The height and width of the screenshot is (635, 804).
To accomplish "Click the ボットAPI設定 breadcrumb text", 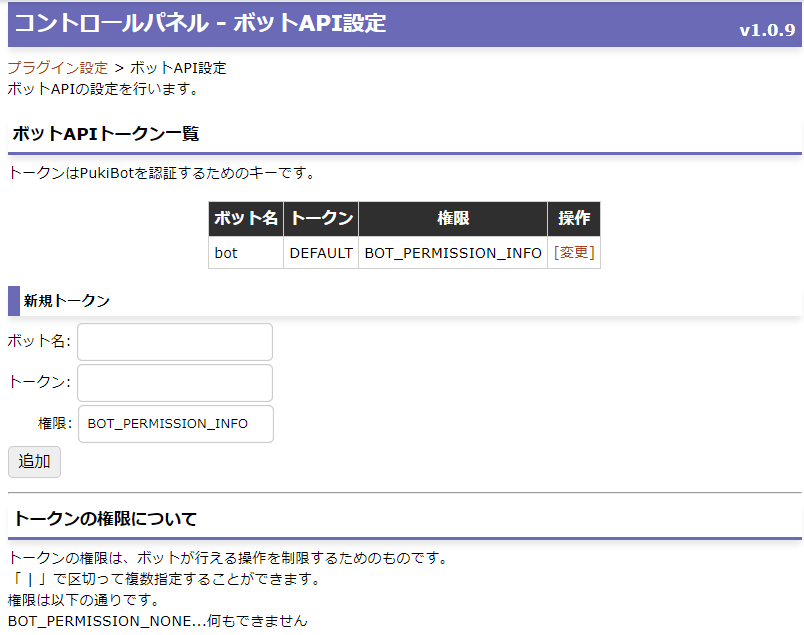I will 178,68.
